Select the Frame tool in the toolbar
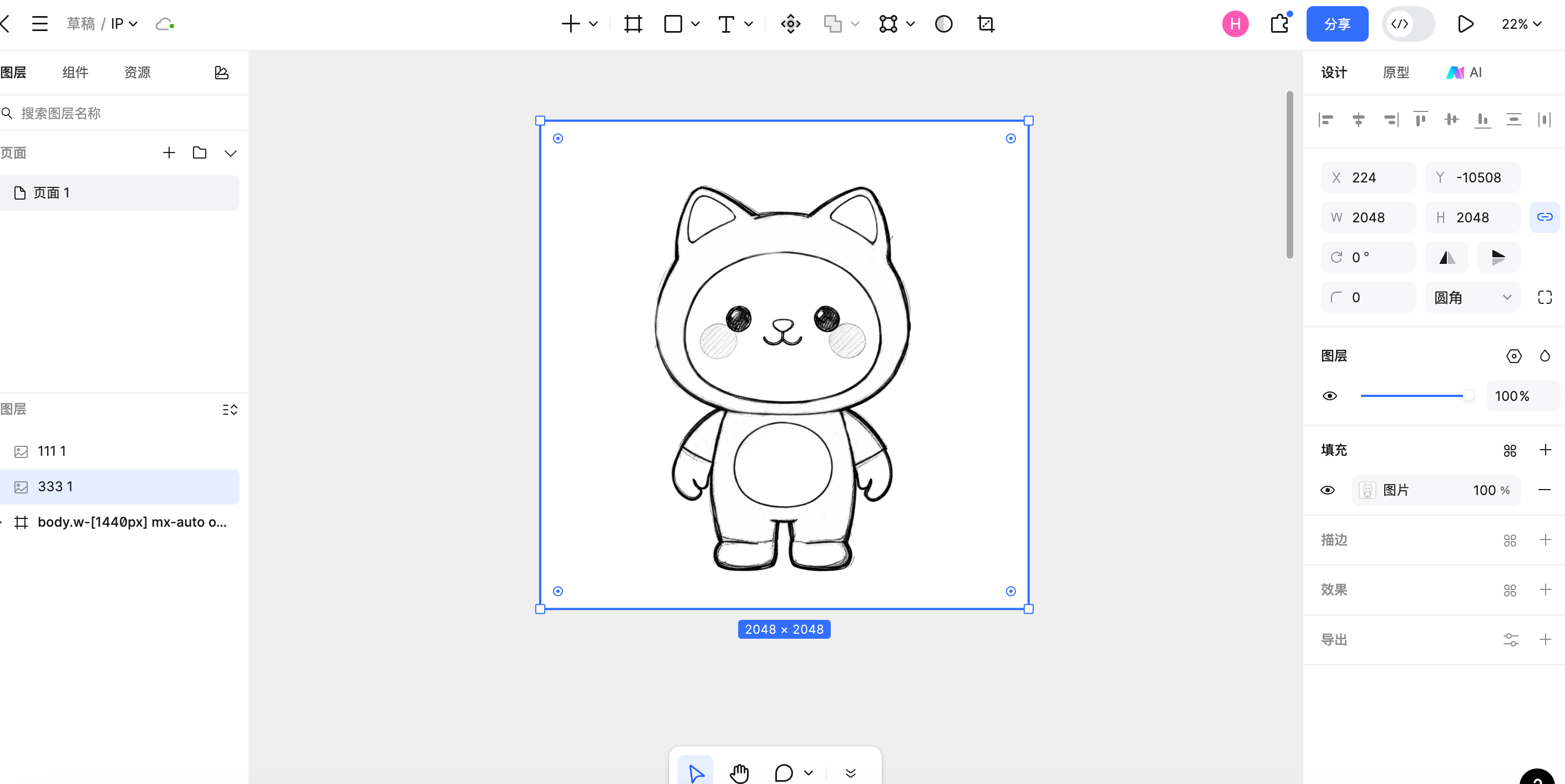The width and height of the screenshot is (1565, 784). [632, 24]
